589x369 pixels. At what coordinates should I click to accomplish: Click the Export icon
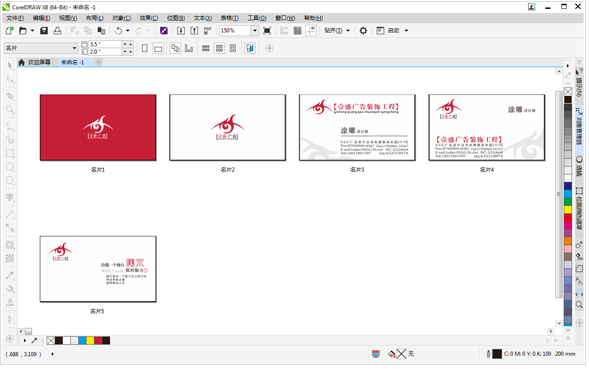point(194,31)
